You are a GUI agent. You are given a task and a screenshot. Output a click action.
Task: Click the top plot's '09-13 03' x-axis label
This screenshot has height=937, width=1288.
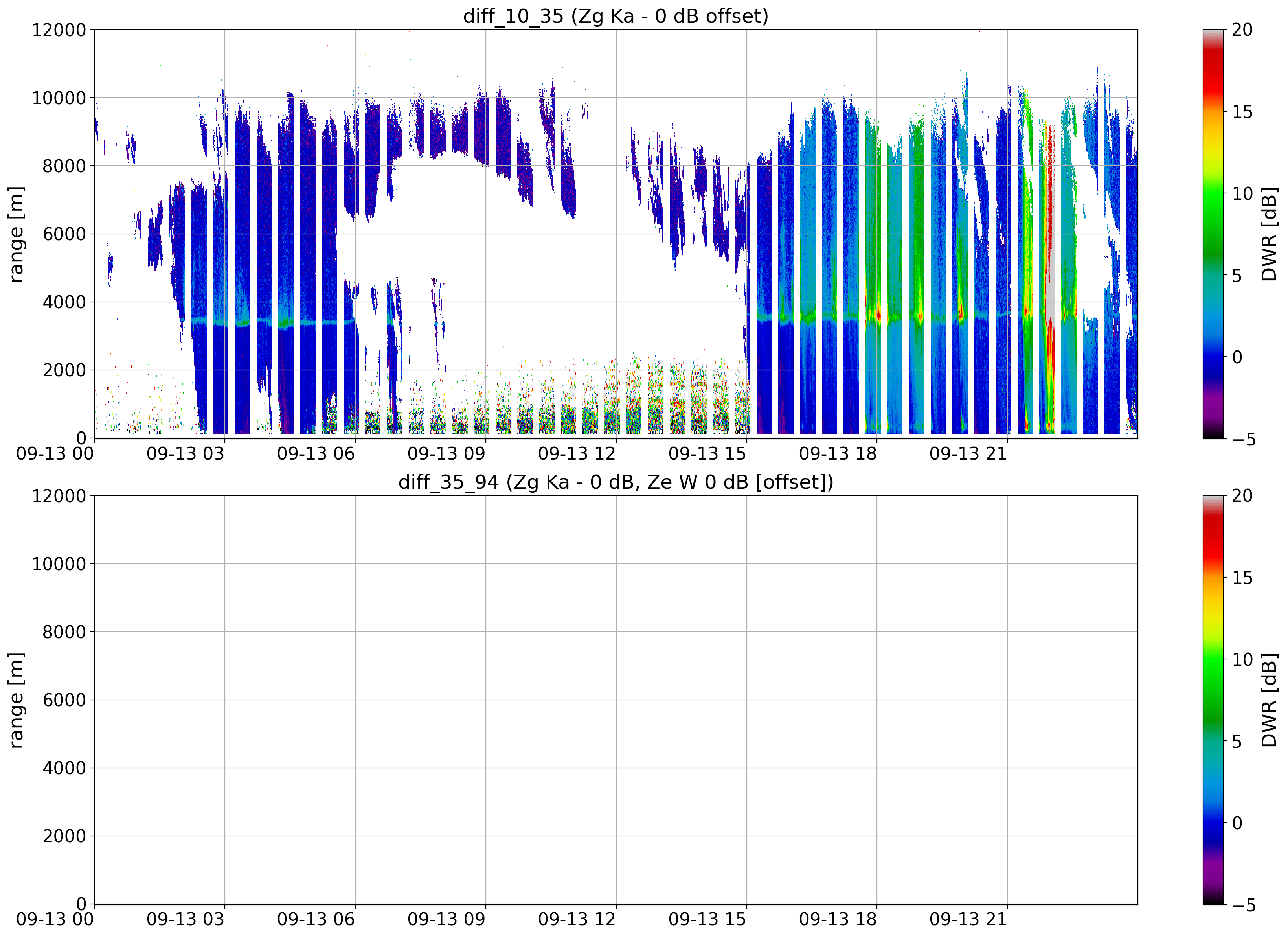(186, 453)
